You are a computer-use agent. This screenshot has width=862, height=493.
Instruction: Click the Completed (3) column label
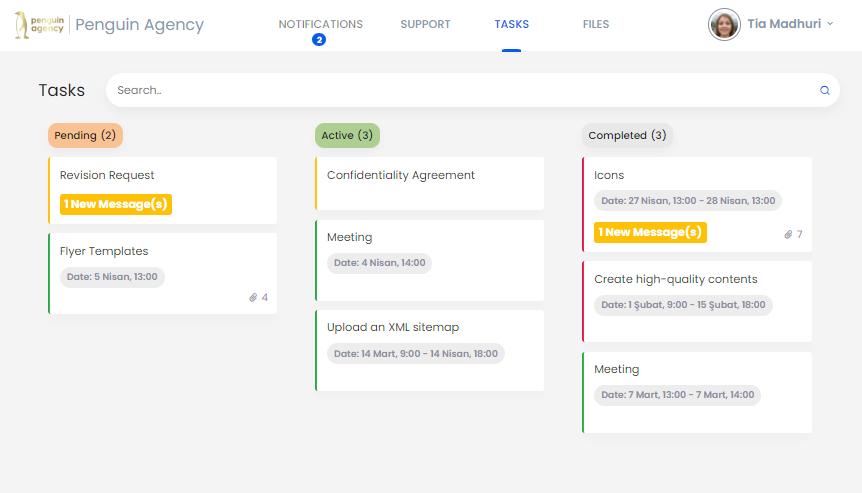627,136
